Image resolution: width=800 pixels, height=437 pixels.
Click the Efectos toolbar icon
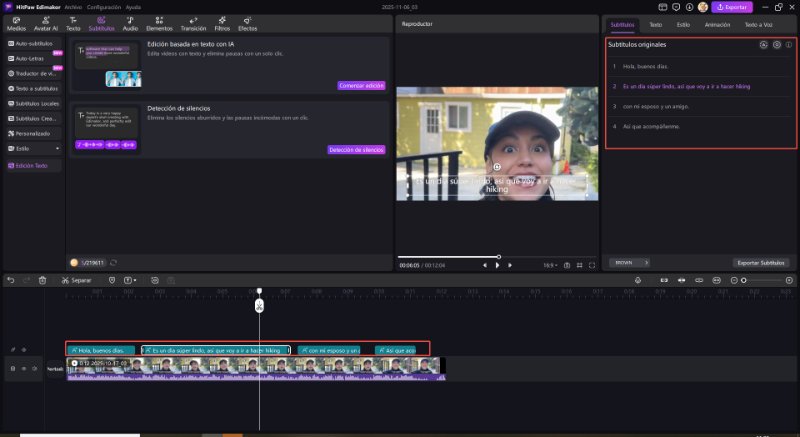pyautogui.click(x=247, y=22)
